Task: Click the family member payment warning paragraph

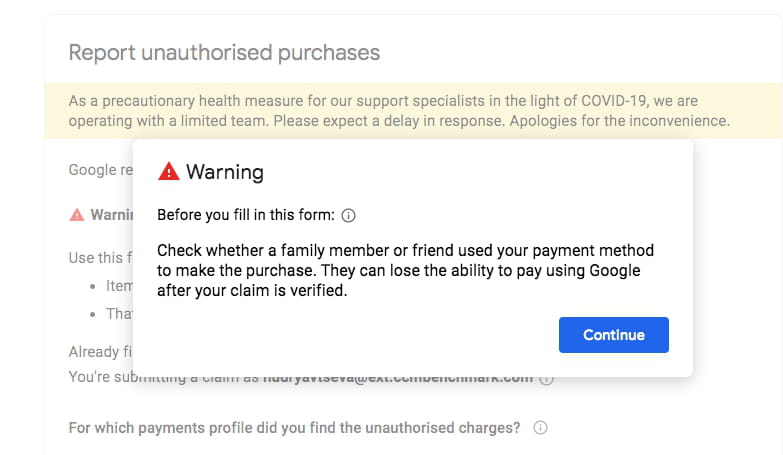Action: [405, 270]
